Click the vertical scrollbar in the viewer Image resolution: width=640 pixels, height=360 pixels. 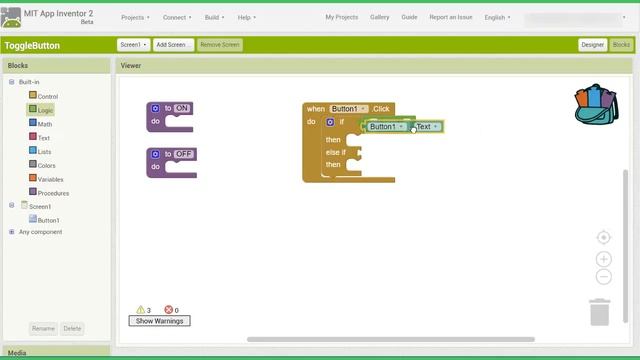click(x=625, y=246)
